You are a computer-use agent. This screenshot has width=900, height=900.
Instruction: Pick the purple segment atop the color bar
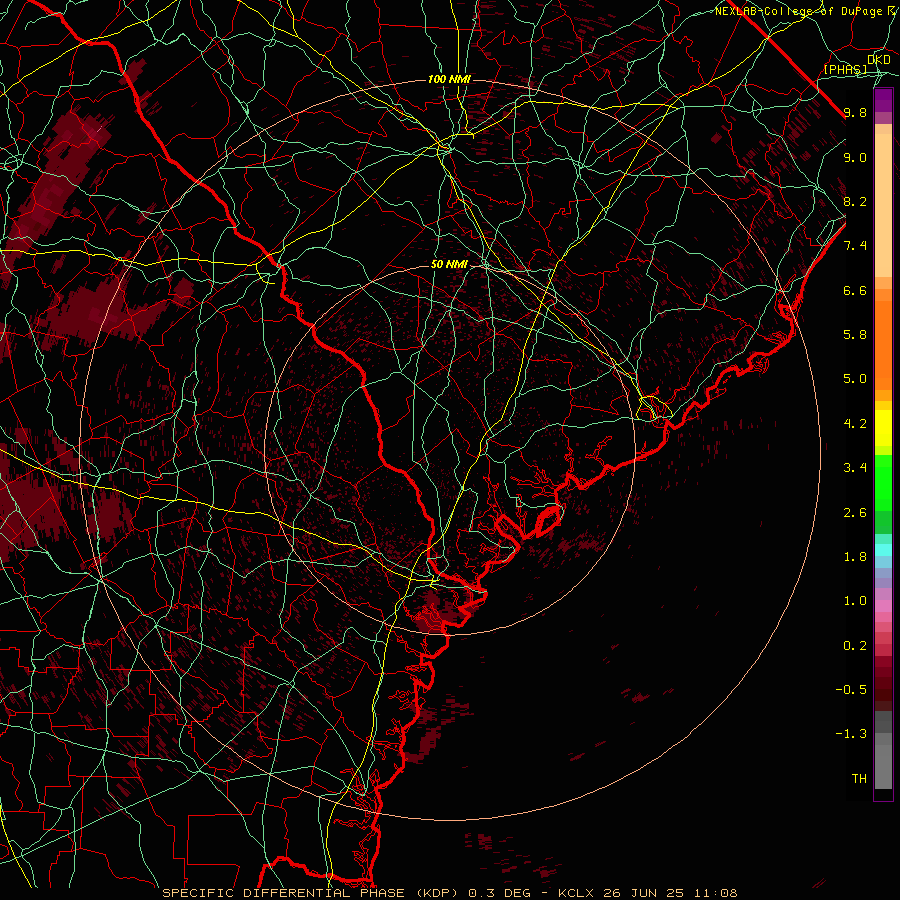[x=883, y=100]
